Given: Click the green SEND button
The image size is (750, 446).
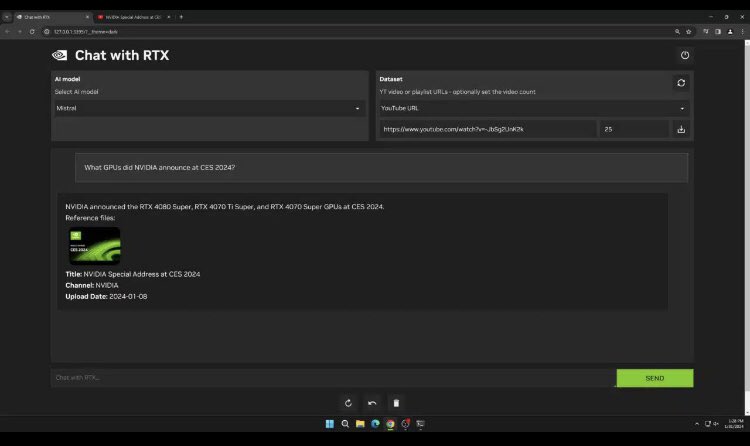Looking at the screenshot, I should click(x=655, y=378).
